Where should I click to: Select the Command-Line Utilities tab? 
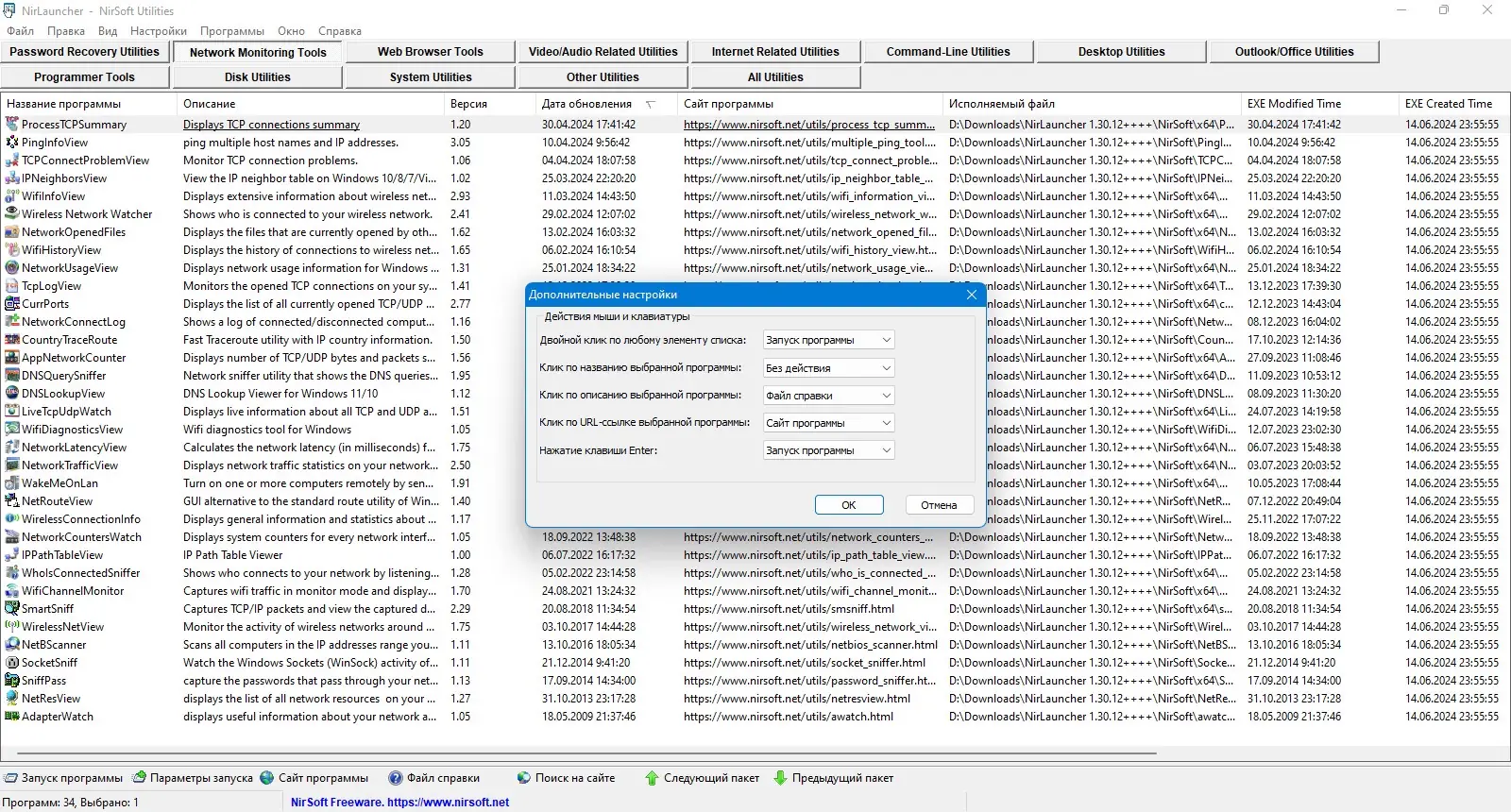(x=948, y=52)
